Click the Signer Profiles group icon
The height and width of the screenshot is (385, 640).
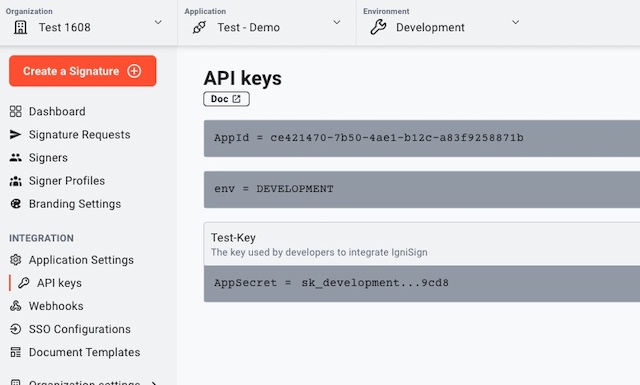click(x=16, y=181)
